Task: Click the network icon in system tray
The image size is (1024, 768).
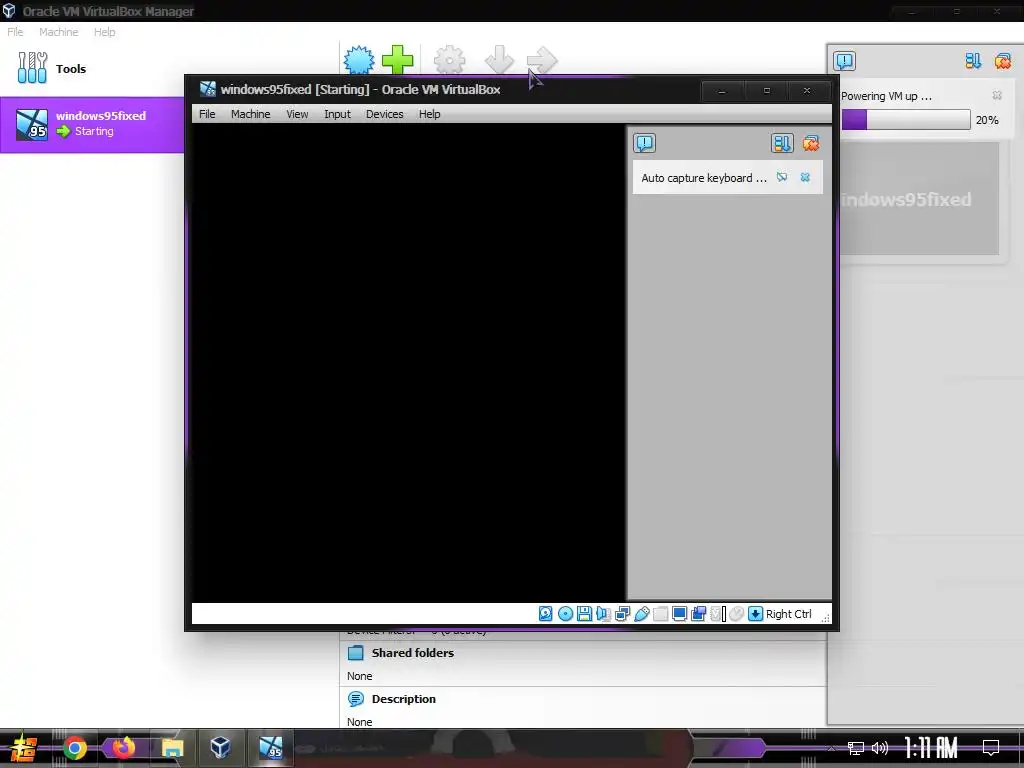Action: coord(856,748)
